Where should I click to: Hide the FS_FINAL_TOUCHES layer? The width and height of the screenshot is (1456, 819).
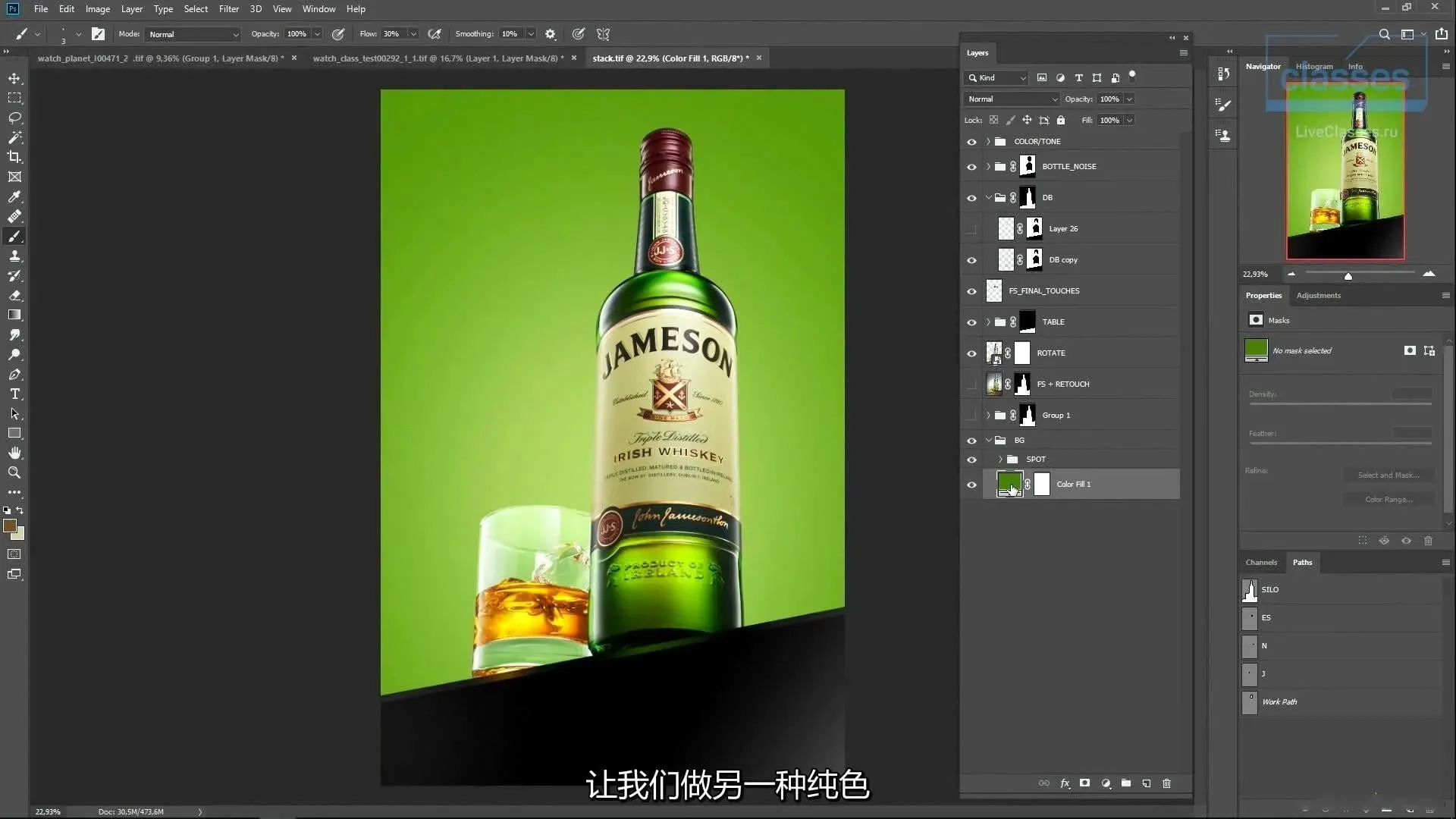click(x=971, y=291)
